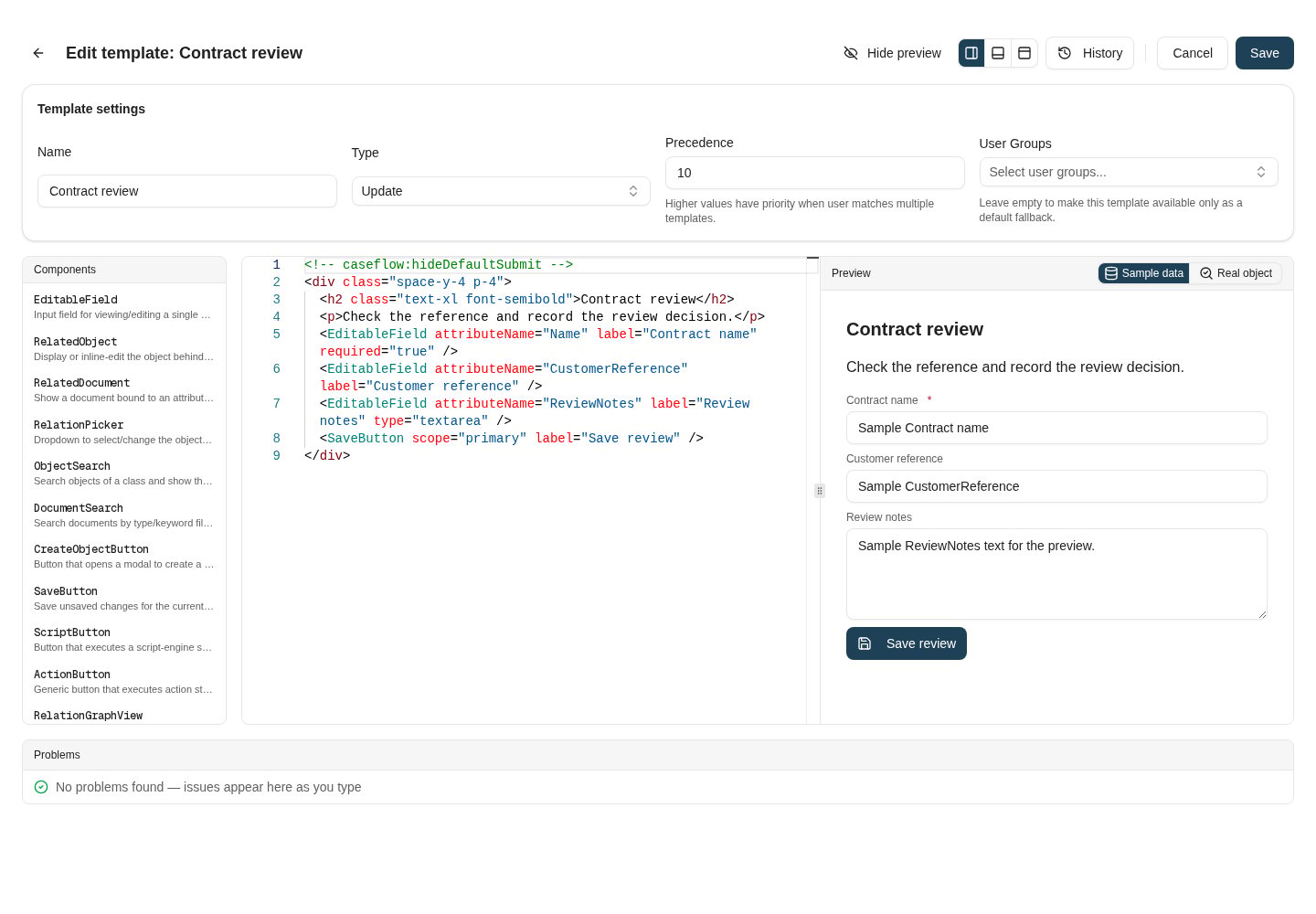Click the Precedence input field
1316x914 pixels.
pyautogui.click(x=814, y=173)
